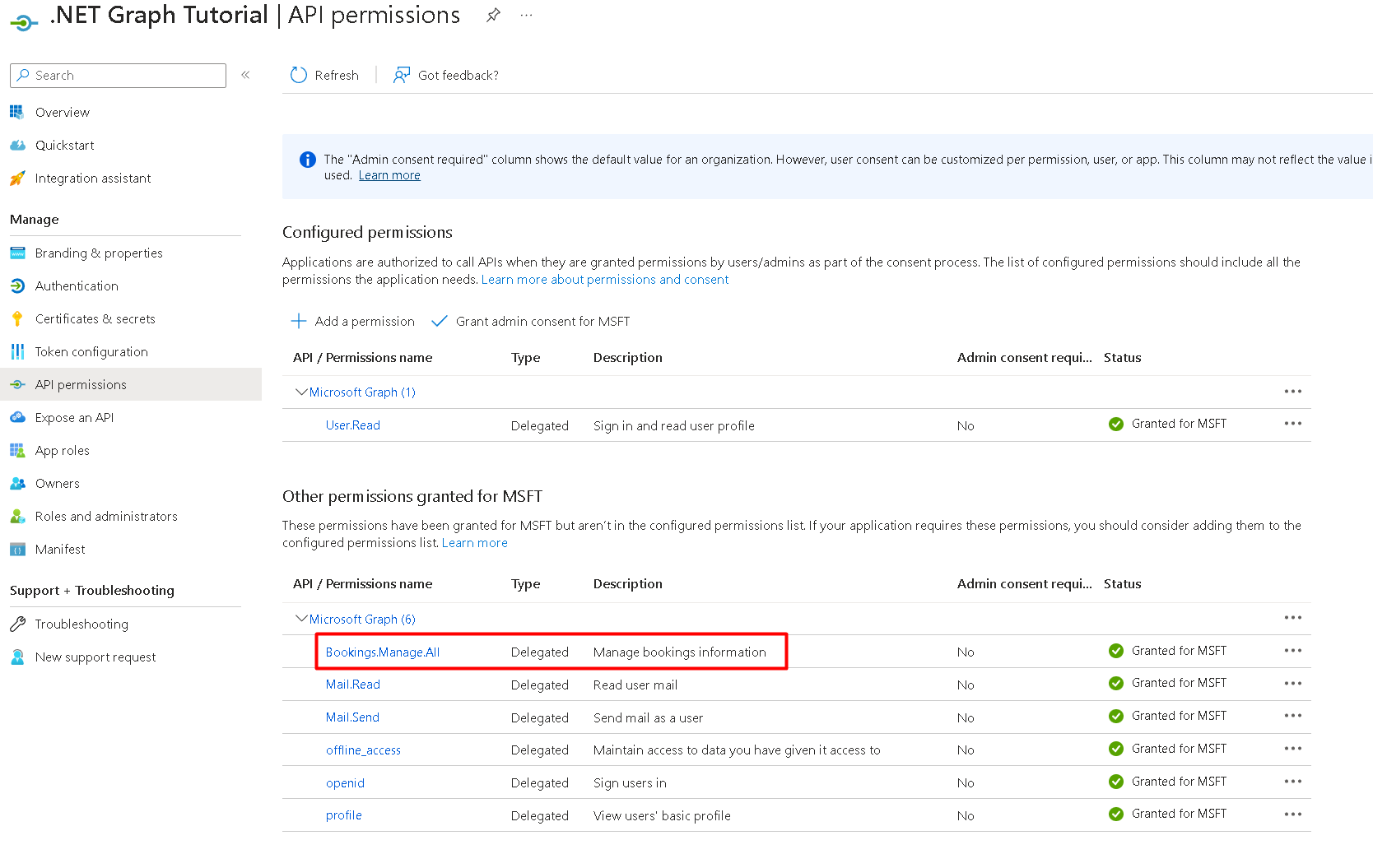Viewport: 1373px width, 868px height.
Task: Open the Authentication settings
Action: (77, 285)
